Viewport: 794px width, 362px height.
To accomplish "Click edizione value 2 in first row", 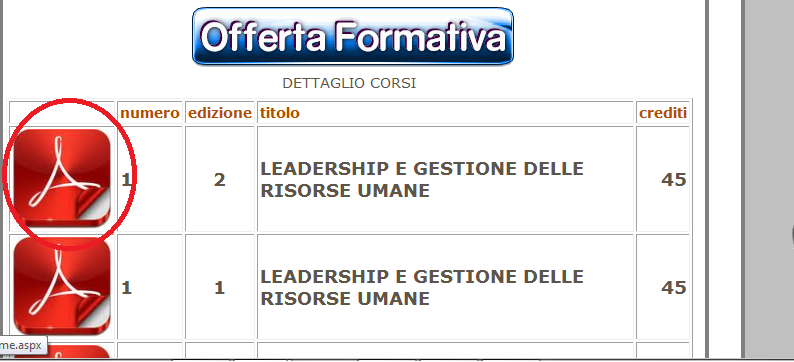I will (219, 179).
